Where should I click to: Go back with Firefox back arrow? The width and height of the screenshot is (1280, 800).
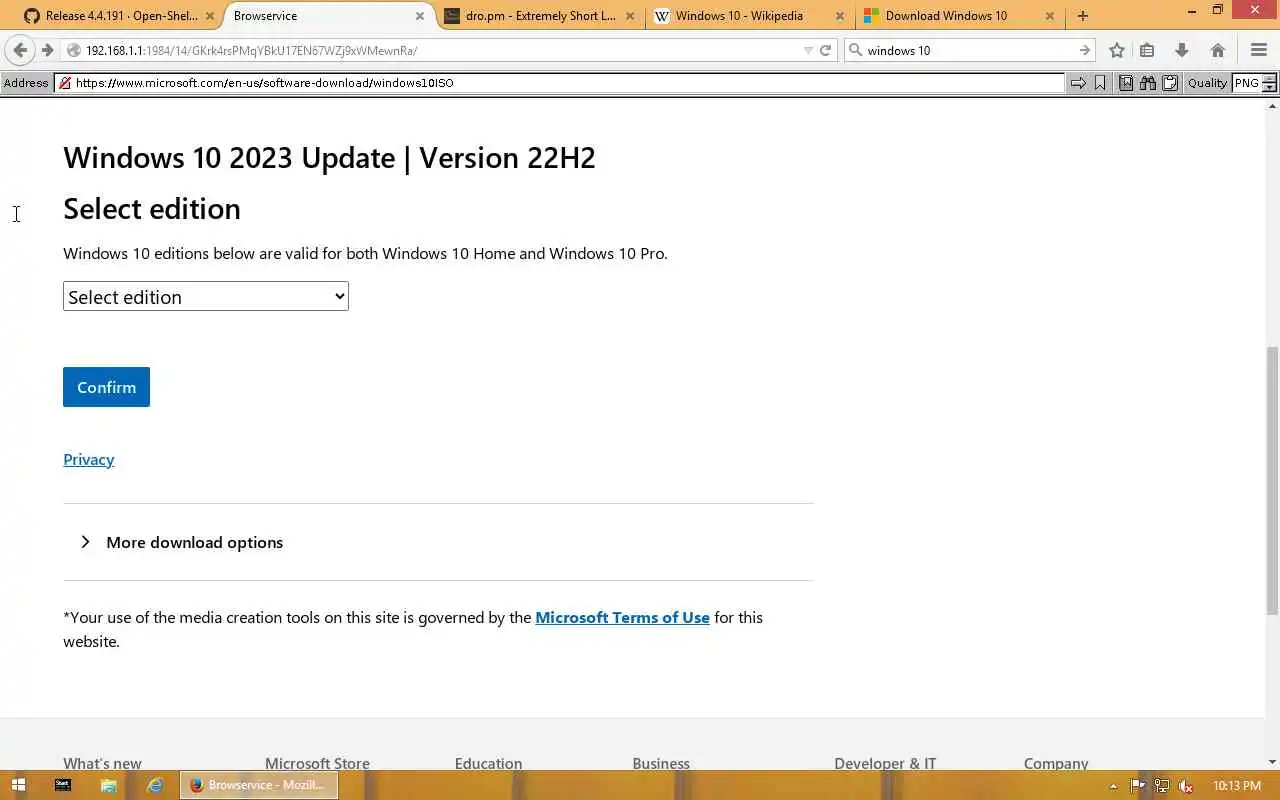point(20,50)
